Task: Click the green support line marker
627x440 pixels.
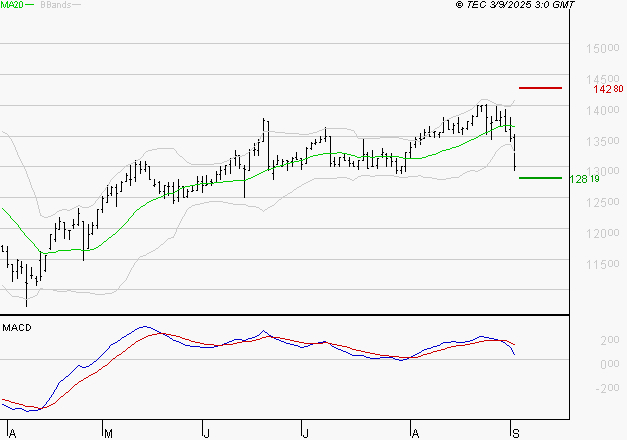Action: pyautogui.click(x=540, y=178)
